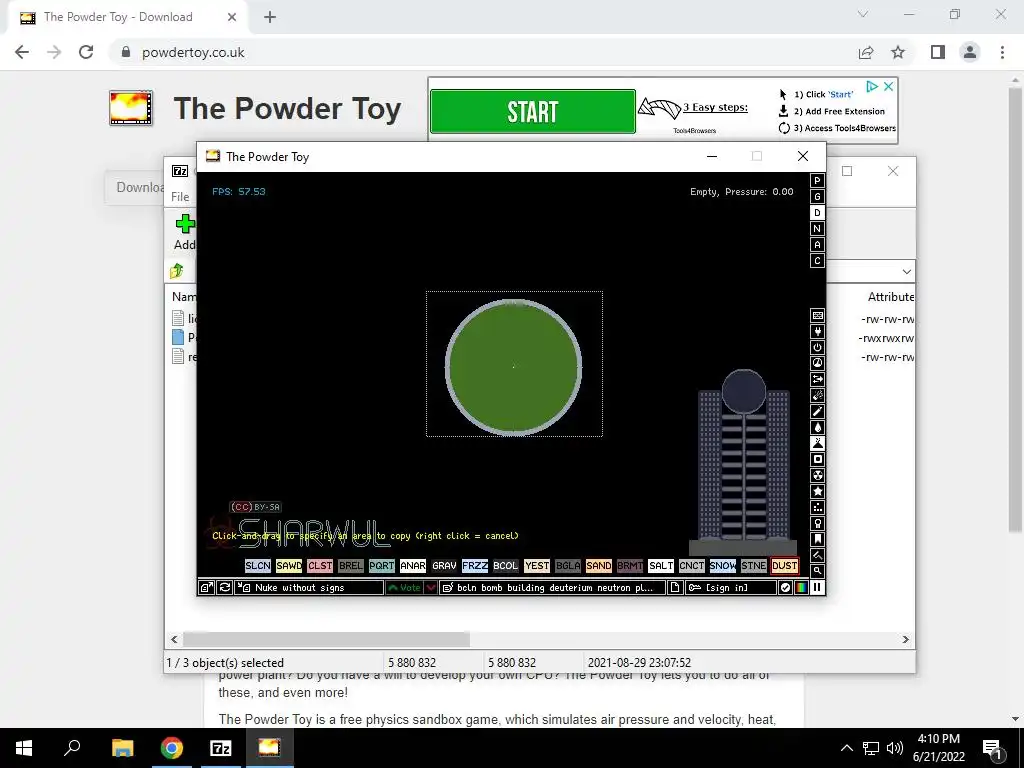This screenshot has height=768, width=1024.
Task: Downvote the save with red arrow
Action: 431,588
